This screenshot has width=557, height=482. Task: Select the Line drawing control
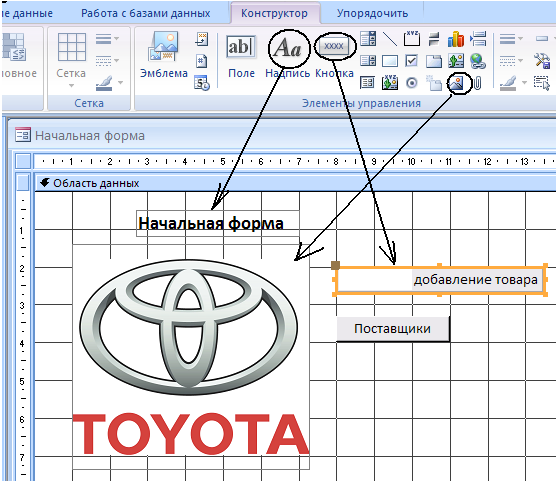tap(390, 39)
